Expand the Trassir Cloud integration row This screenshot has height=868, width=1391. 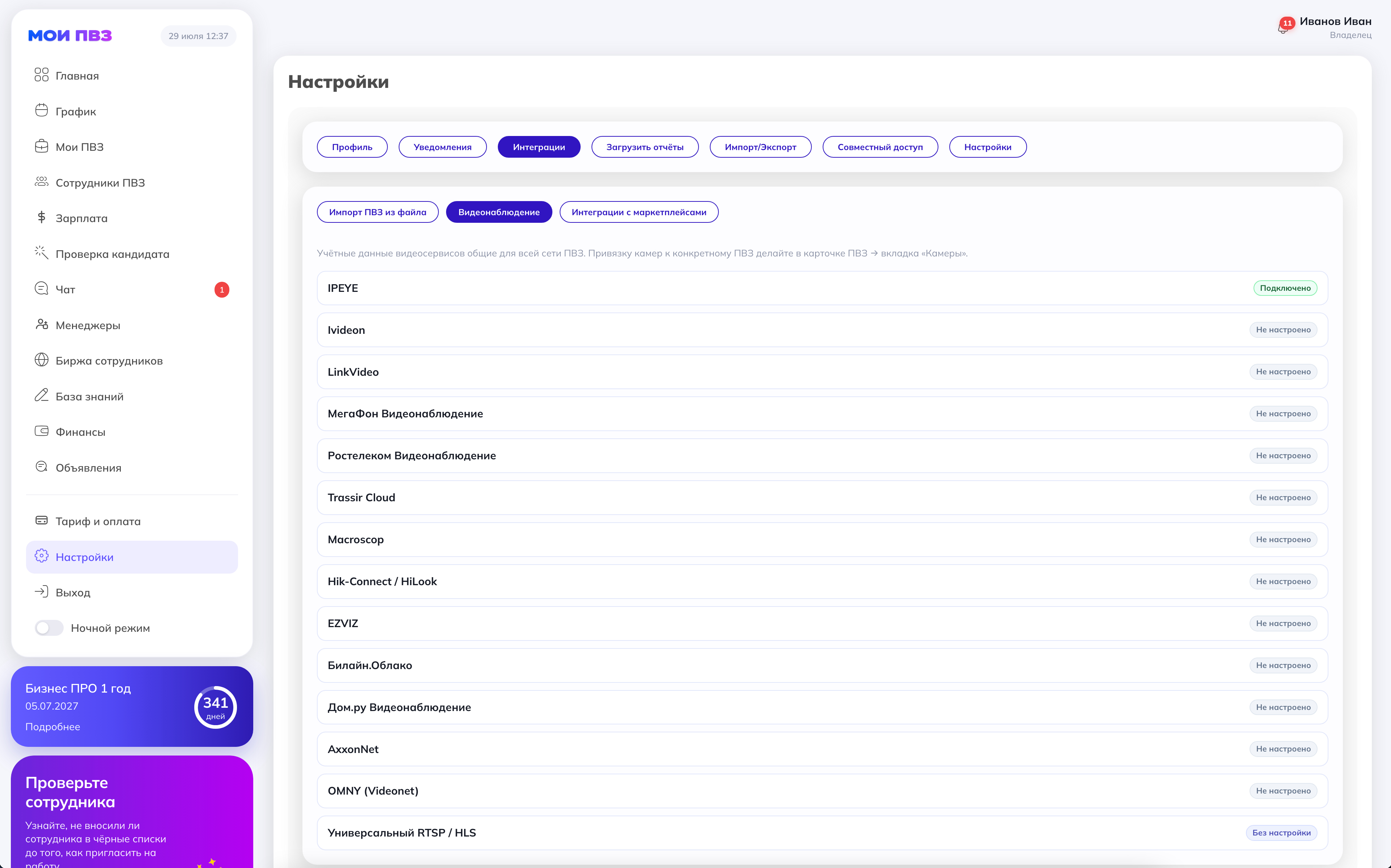pyautogui.click(x=822, y=498)
